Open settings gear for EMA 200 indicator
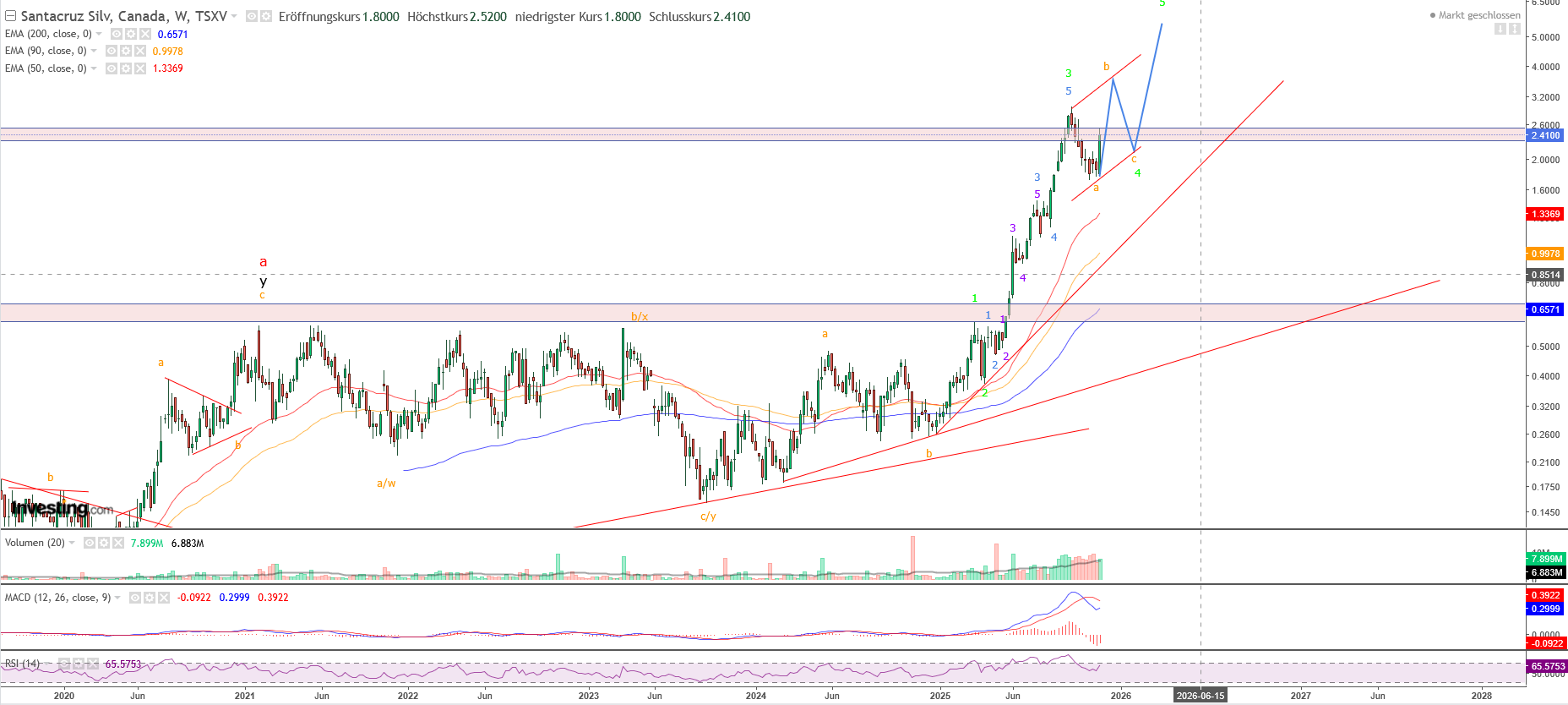Screen dimensions: 1568x705 point(131,34)
